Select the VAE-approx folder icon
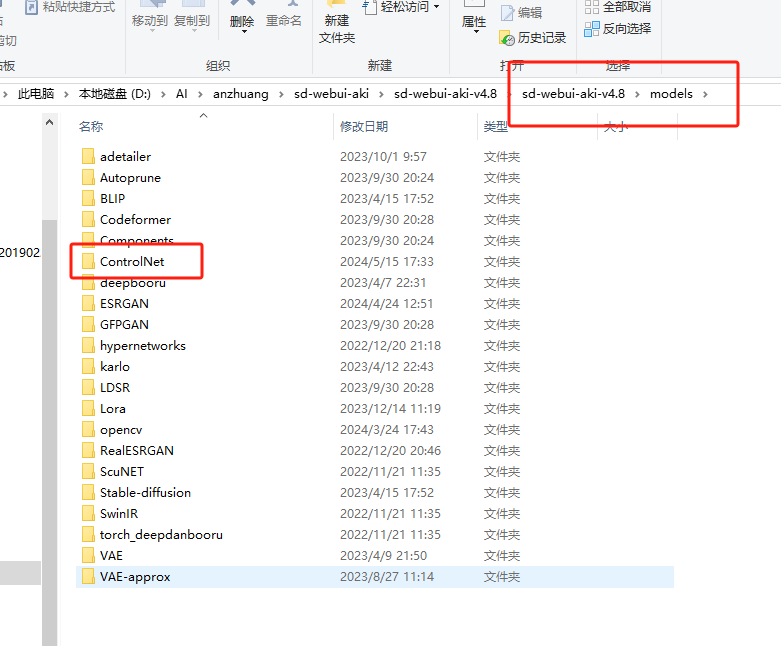781x646 pixels. pos(88,576)
